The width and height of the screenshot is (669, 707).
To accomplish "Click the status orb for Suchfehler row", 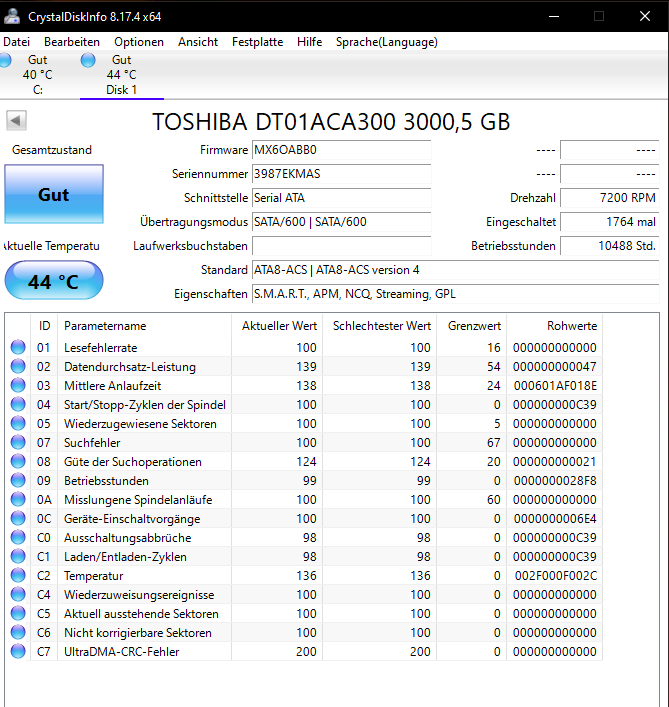I will [x=18, y=442].
